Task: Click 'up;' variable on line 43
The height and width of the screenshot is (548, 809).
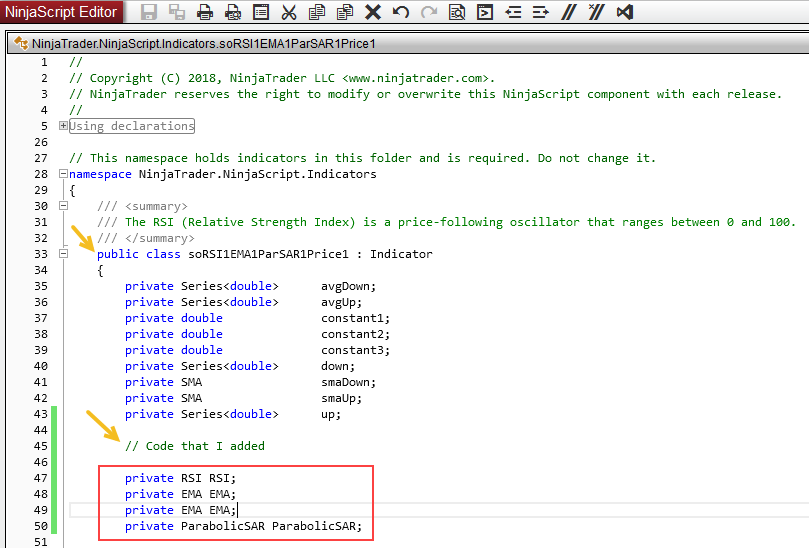Action: point(331,414)
